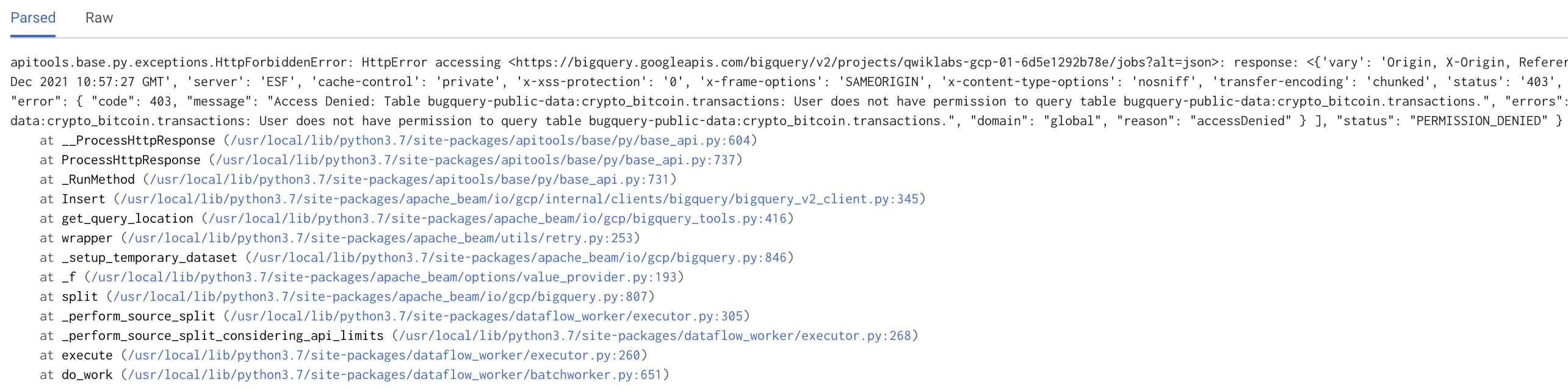Open retry.py:253 wrapper link
This screenshot has width=1568, height=390.
click(x=380, y=238)
